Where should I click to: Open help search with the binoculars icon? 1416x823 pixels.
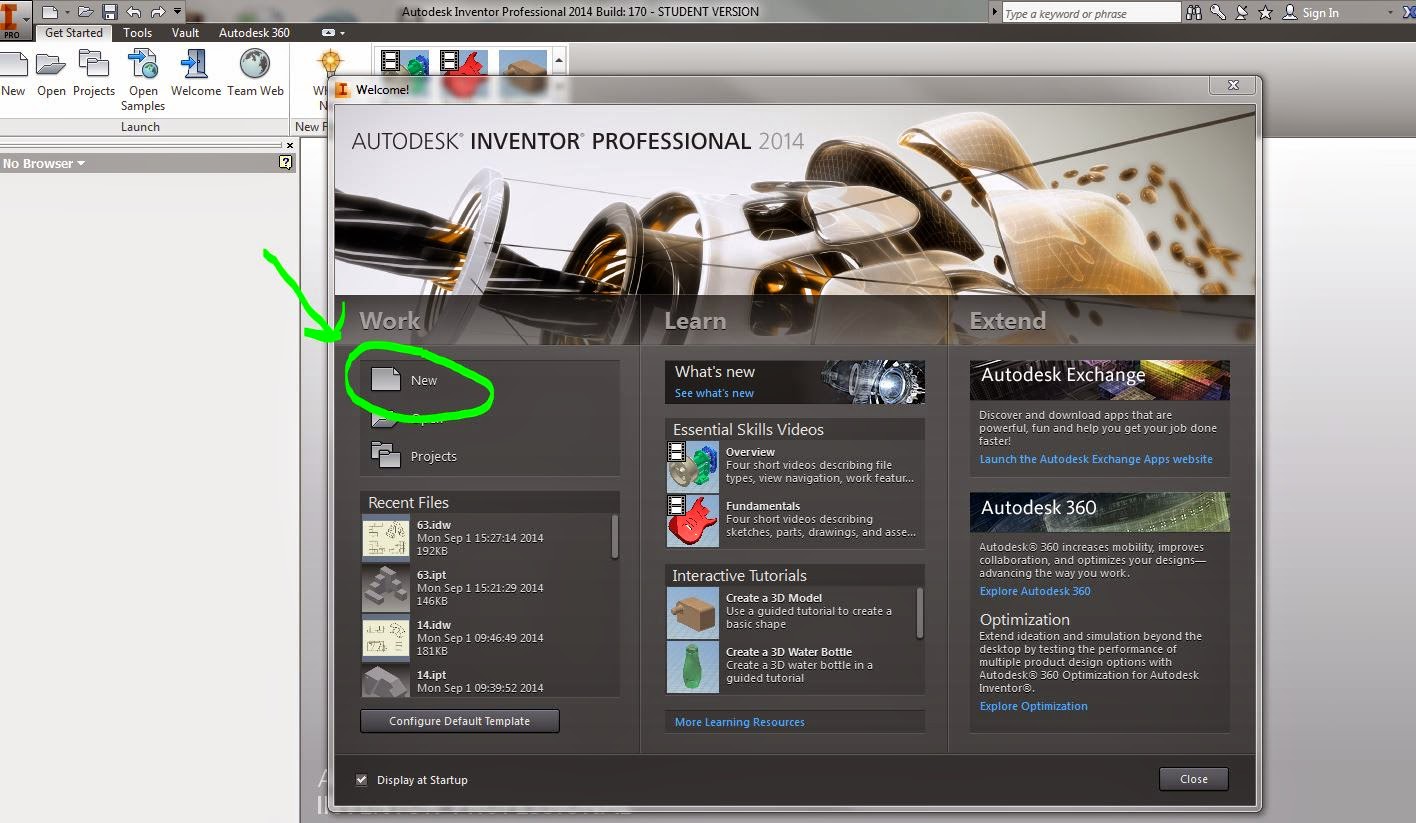tap(1194, 13)
